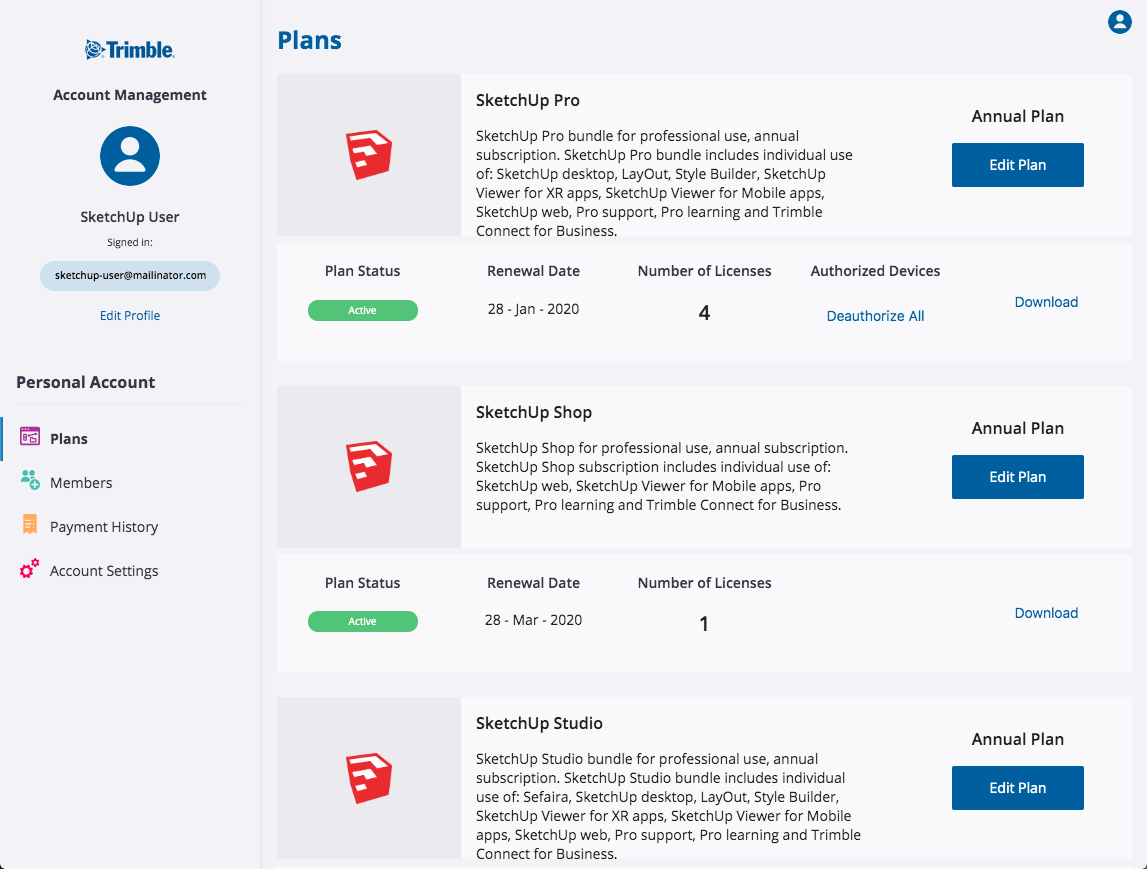Click the Payment History receipt icon
1147x869 pixels.
point(30,524)
